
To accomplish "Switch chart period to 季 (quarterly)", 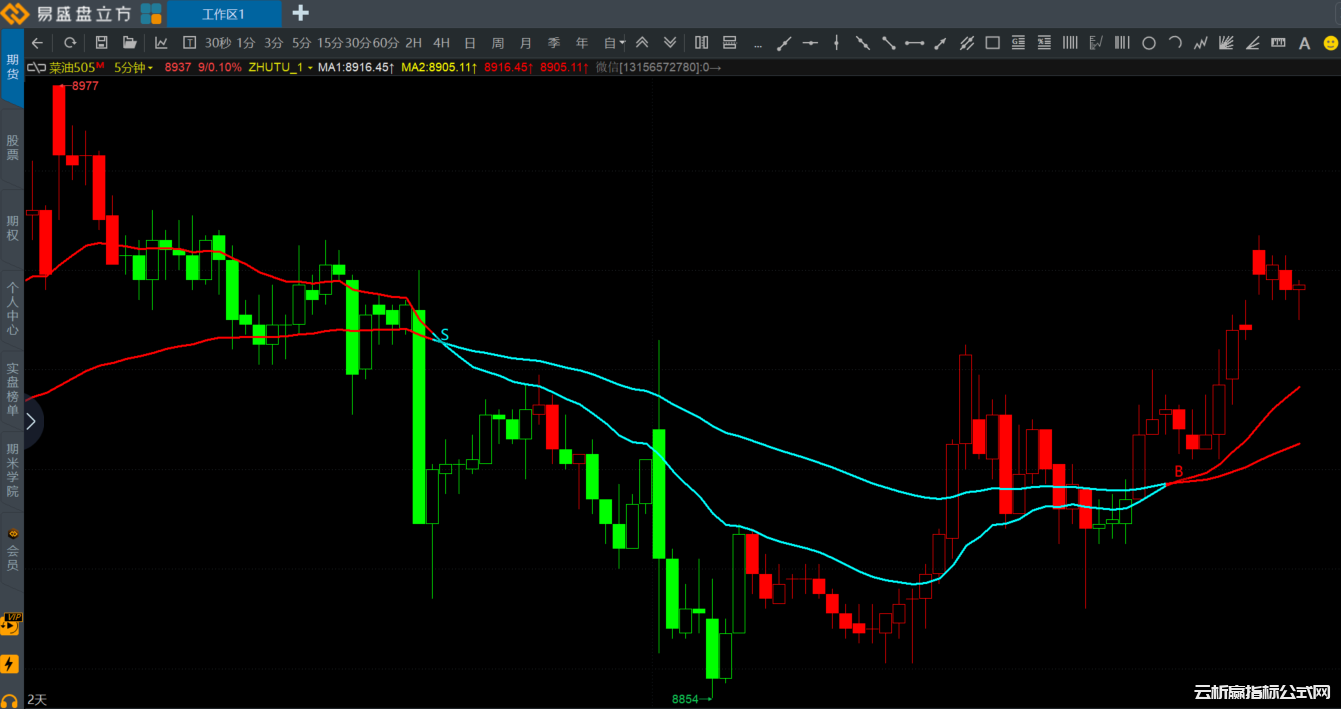I will point(554,43).
